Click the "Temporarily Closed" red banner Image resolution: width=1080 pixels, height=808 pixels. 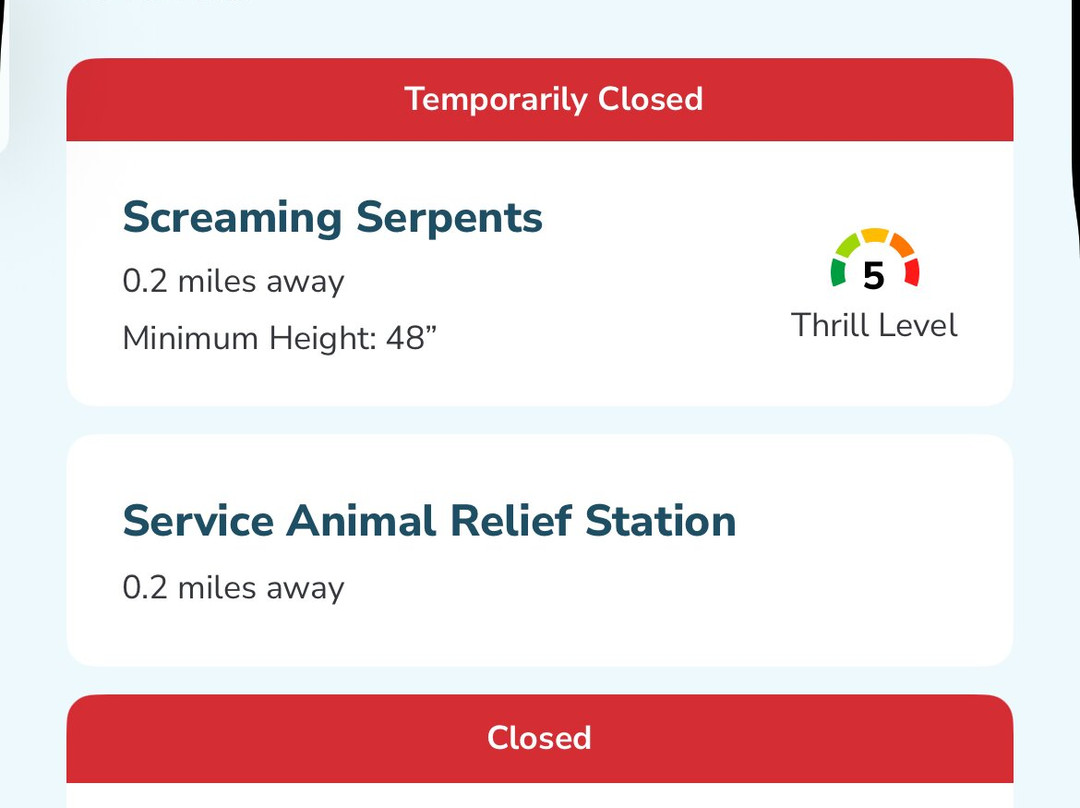tap(540, 100)
